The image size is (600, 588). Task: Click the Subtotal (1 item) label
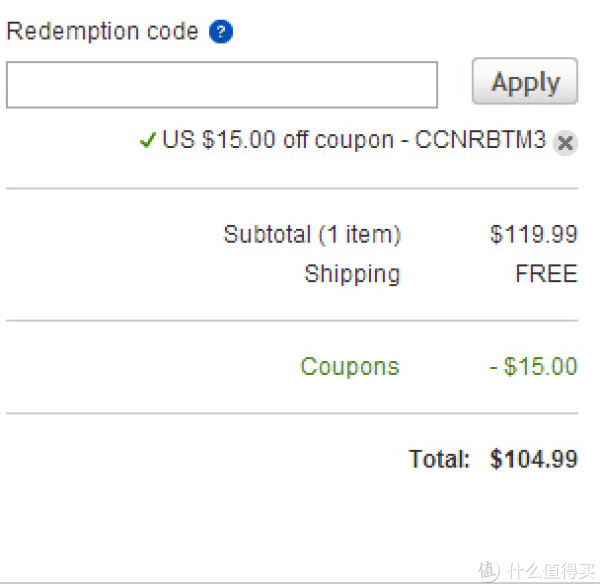(312, 234)
